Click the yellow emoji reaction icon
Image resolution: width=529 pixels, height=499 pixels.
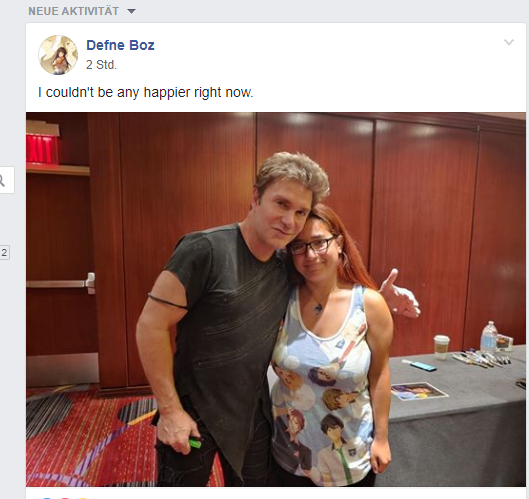click(83, 498)
